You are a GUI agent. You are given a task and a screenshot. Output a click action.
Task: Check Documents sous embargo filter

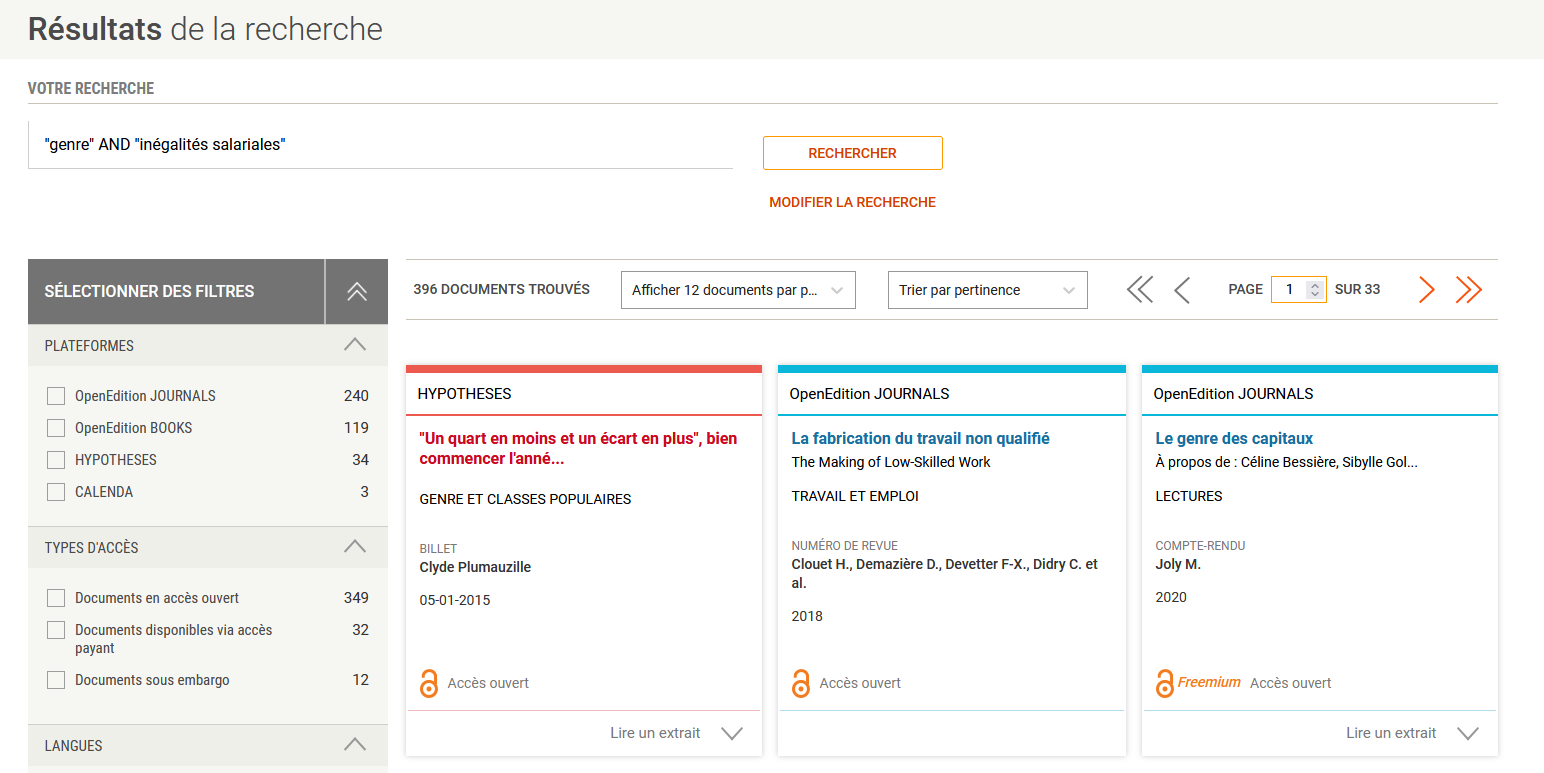tap(56, 680)
